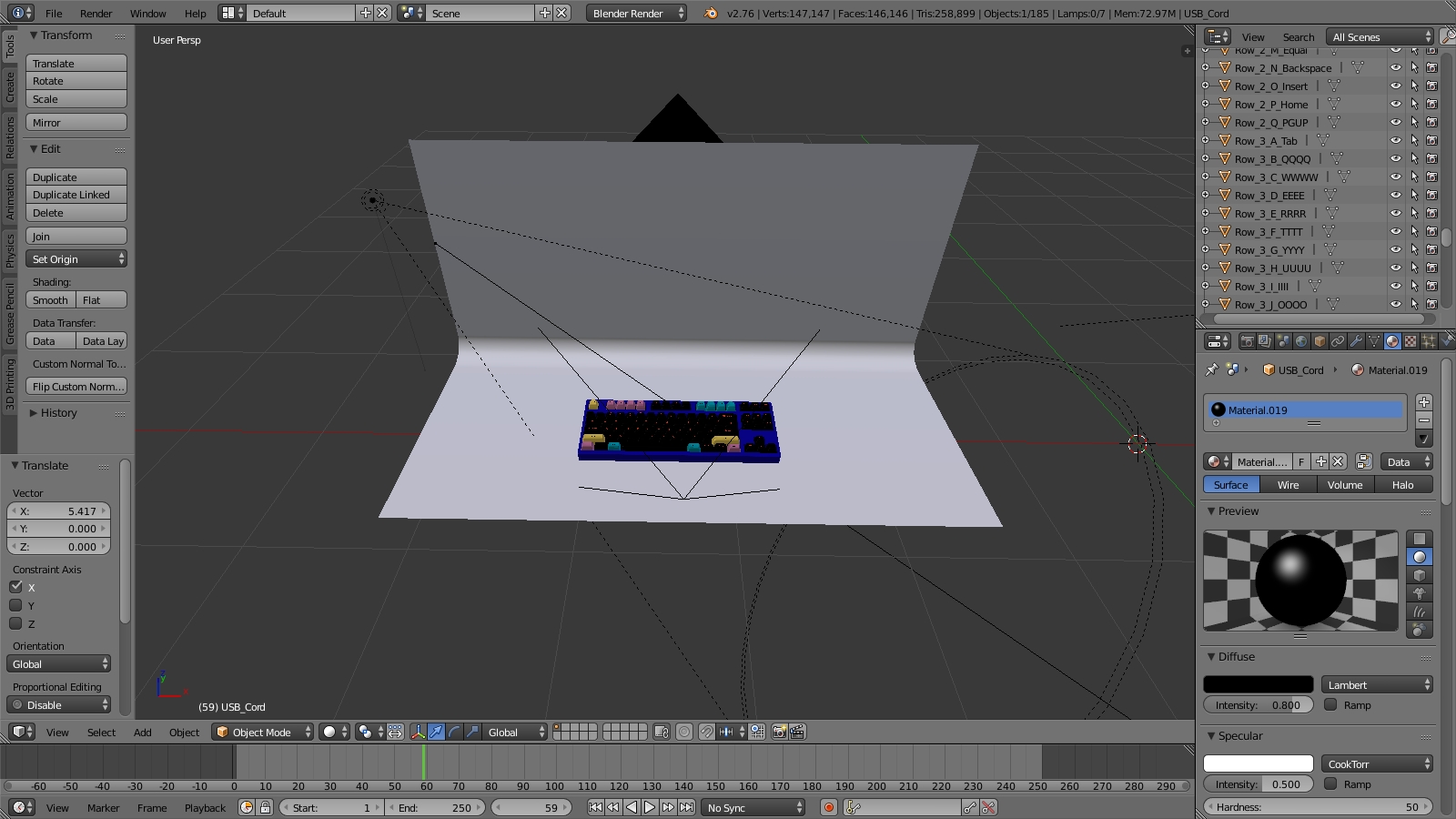Pin the properties context
This screenshot has width=1456, height=819.
[1211, 369]
